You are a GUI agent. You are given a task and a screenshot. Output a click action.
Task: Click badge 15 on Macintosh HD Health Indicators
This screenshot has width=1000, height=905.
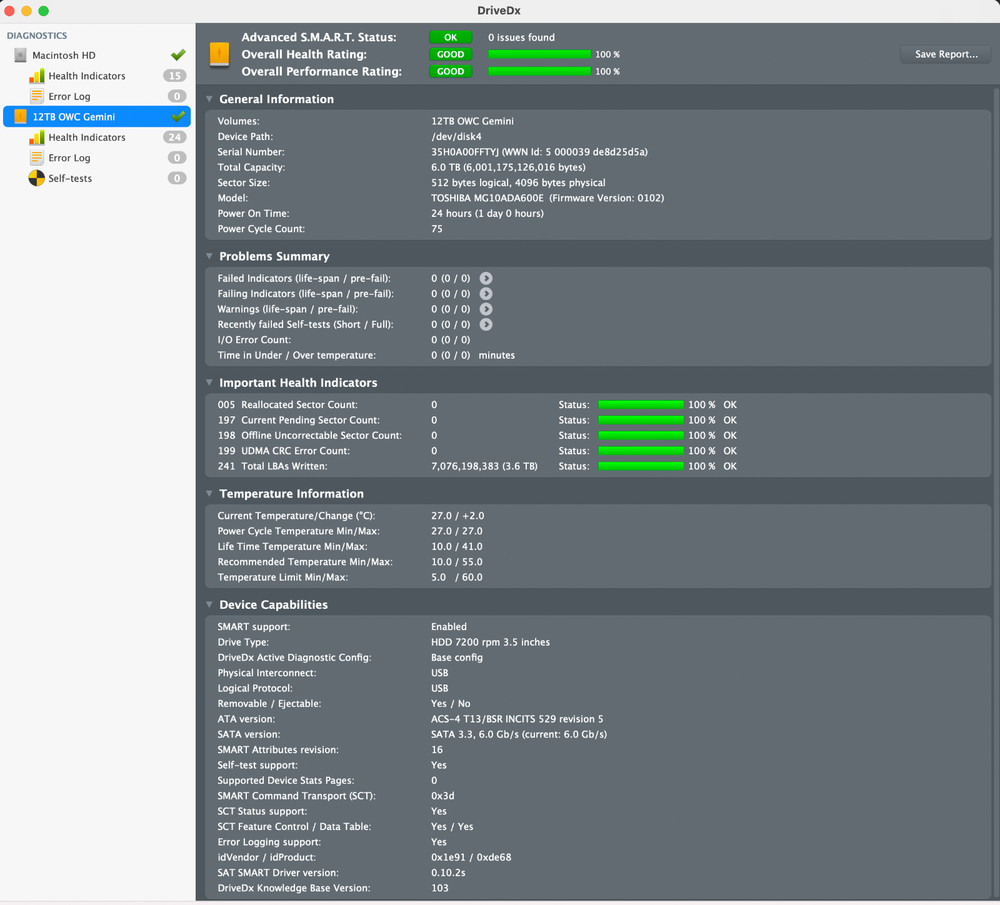(x=175, y=76)
